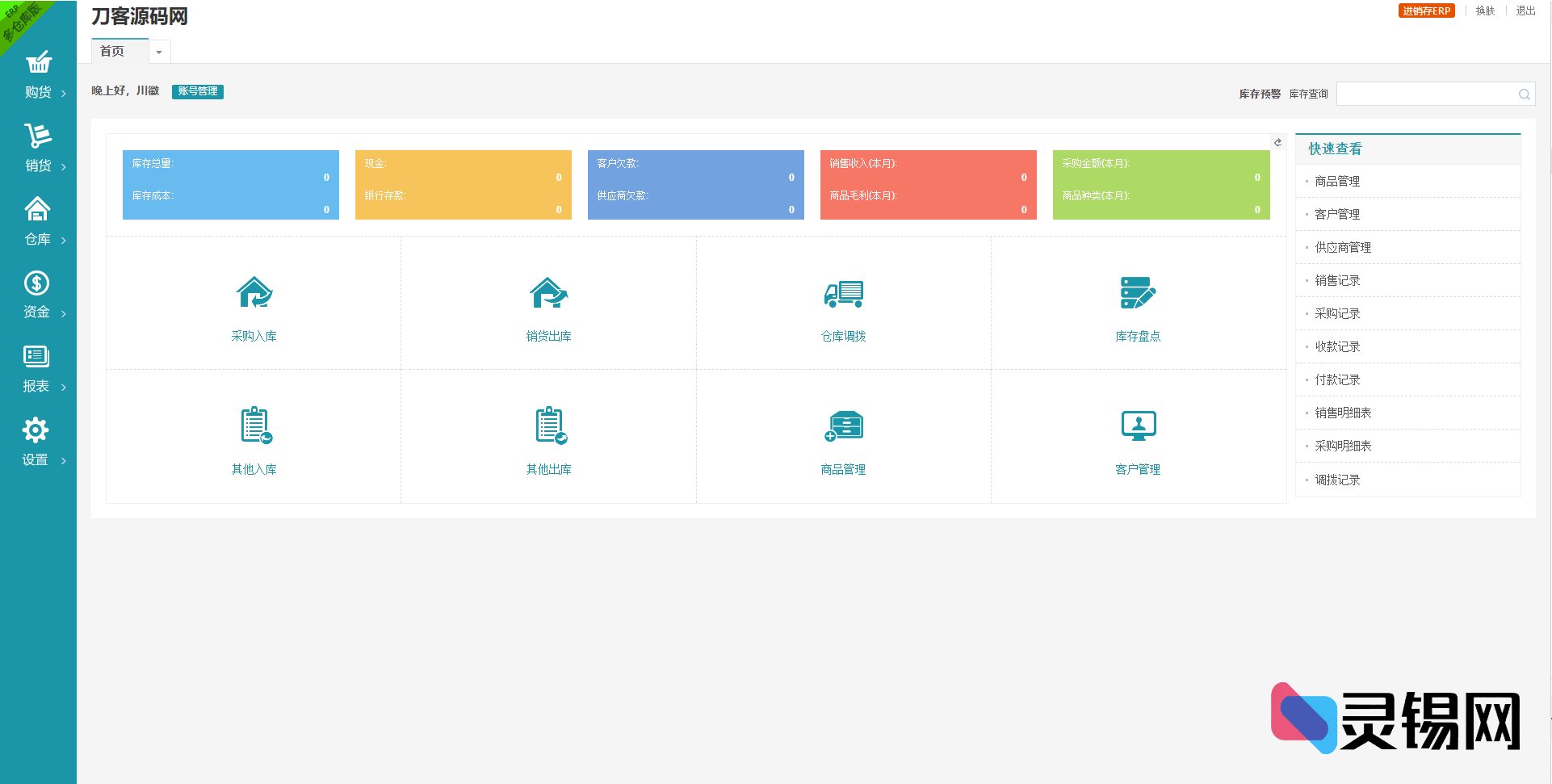The image size is (1552, 784).
Task: Open the 仓库调拨 truck icon
Action: [843, 293]
